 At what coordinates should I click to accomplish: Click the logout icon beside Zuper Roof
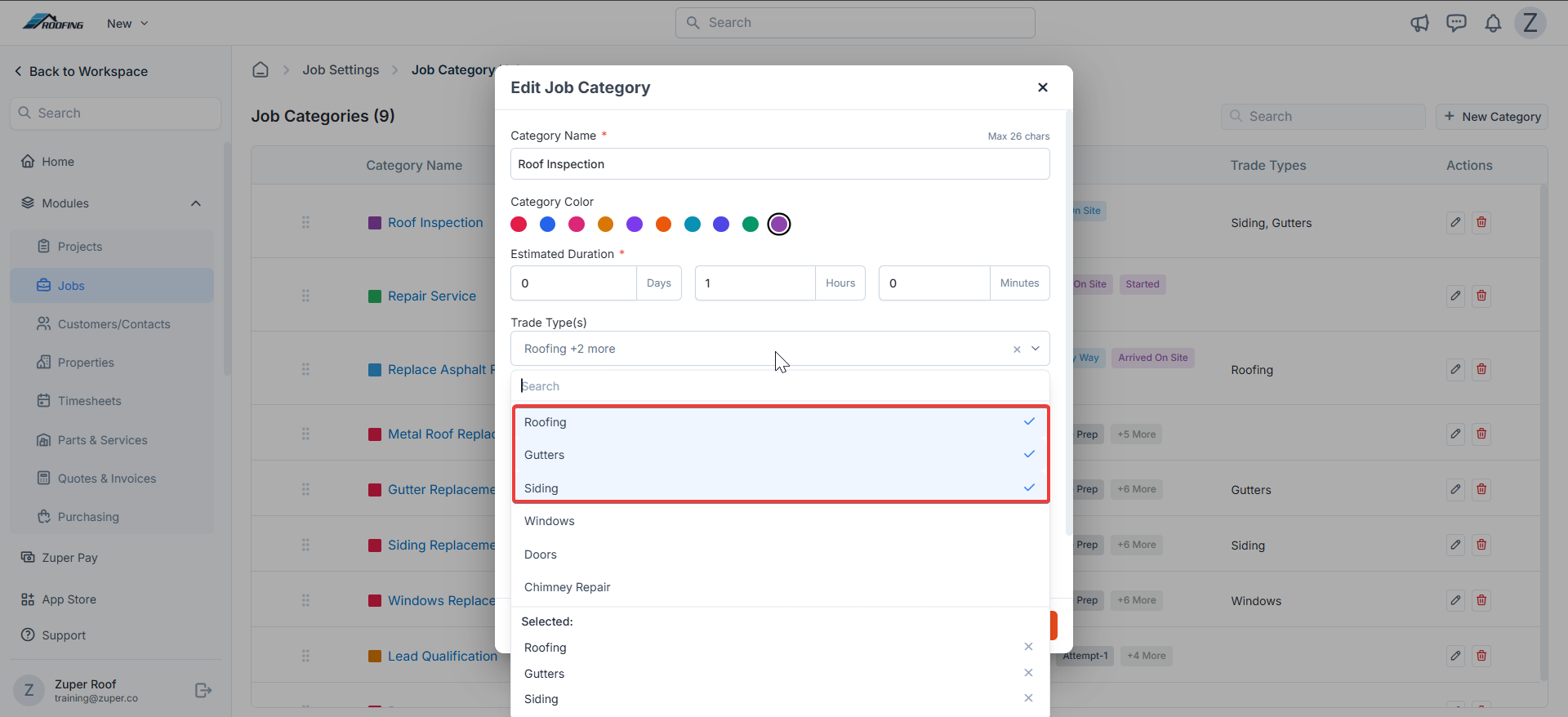coord(203,691)
